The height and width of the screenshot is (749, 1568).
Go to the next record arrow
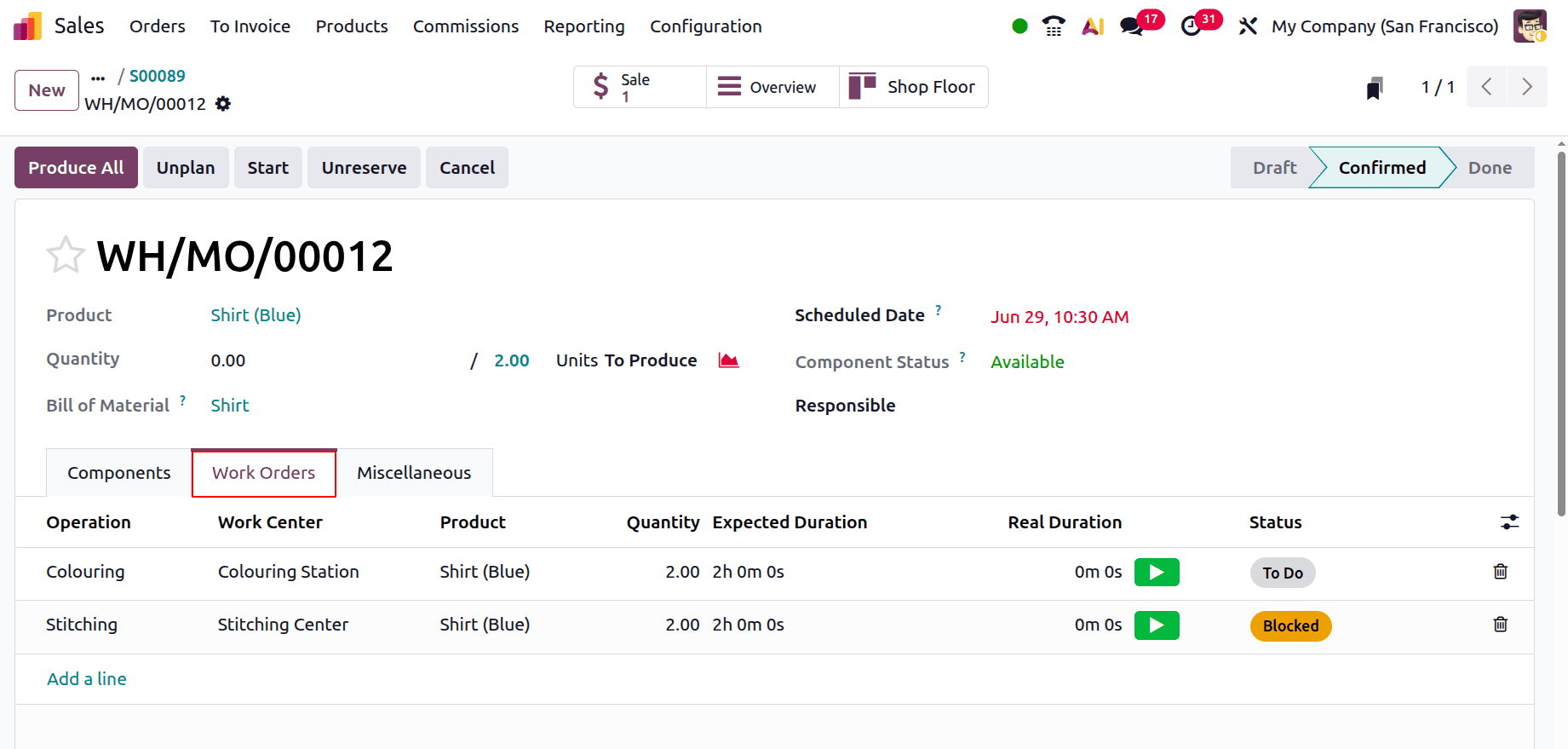tap(1527, 87)
